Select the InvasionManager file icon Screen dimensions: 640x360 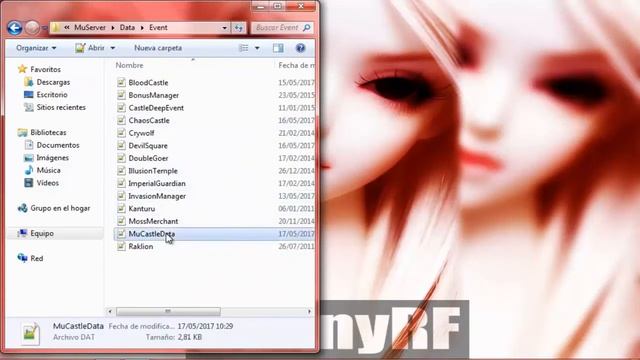coord(121,196)
